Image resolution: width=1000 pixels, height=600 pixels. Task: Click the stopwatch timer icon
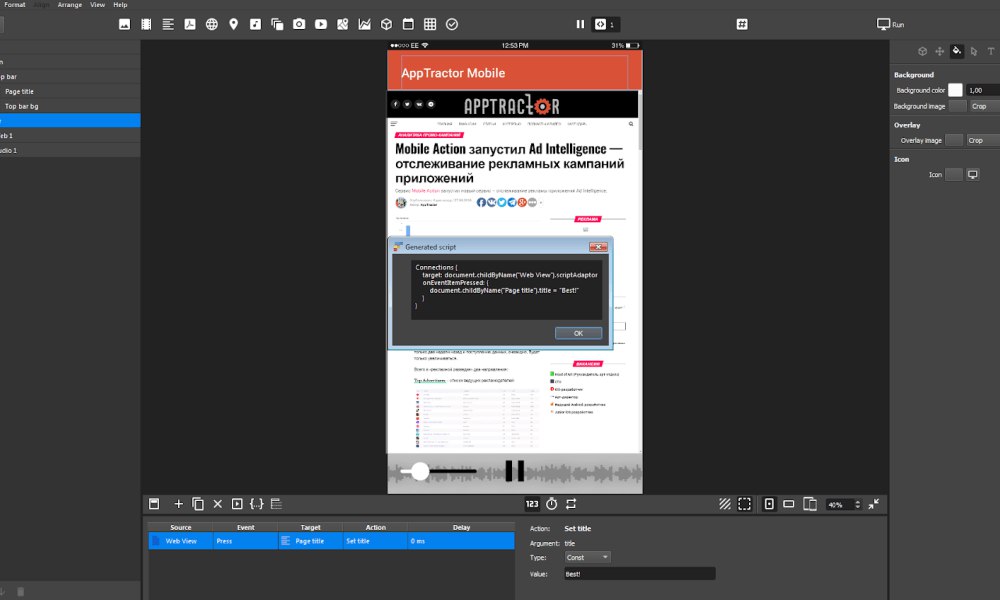tap(552, 504)
